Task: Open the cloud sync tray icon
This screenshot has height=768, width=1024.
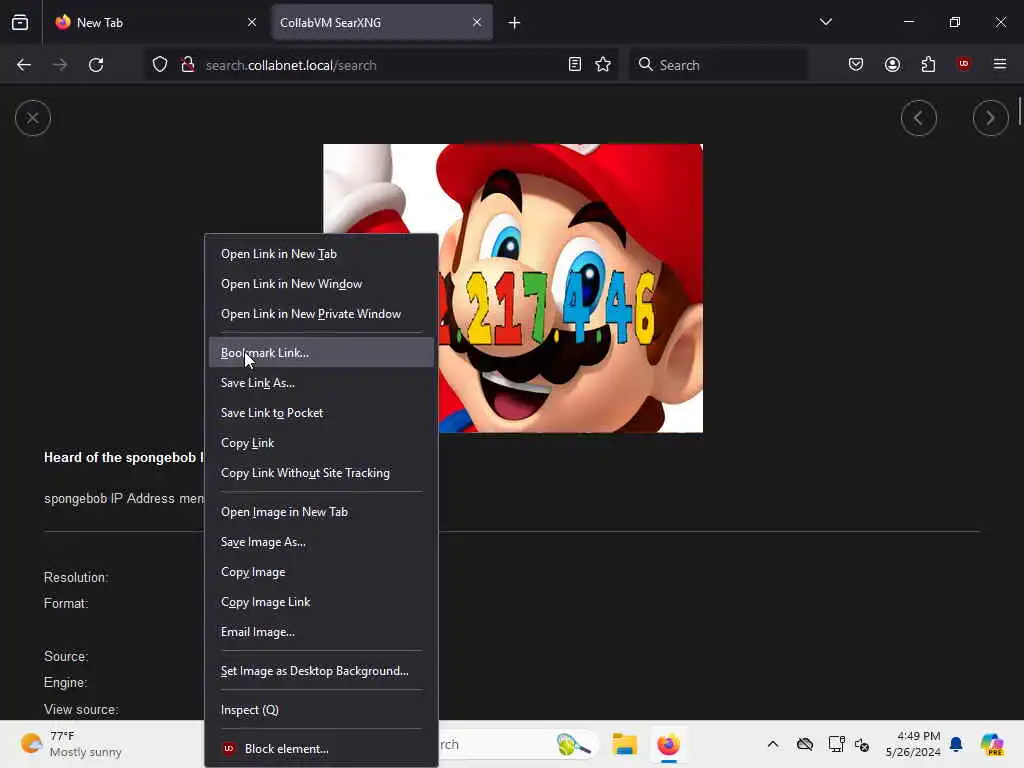Action: click(x=805, y=744)
